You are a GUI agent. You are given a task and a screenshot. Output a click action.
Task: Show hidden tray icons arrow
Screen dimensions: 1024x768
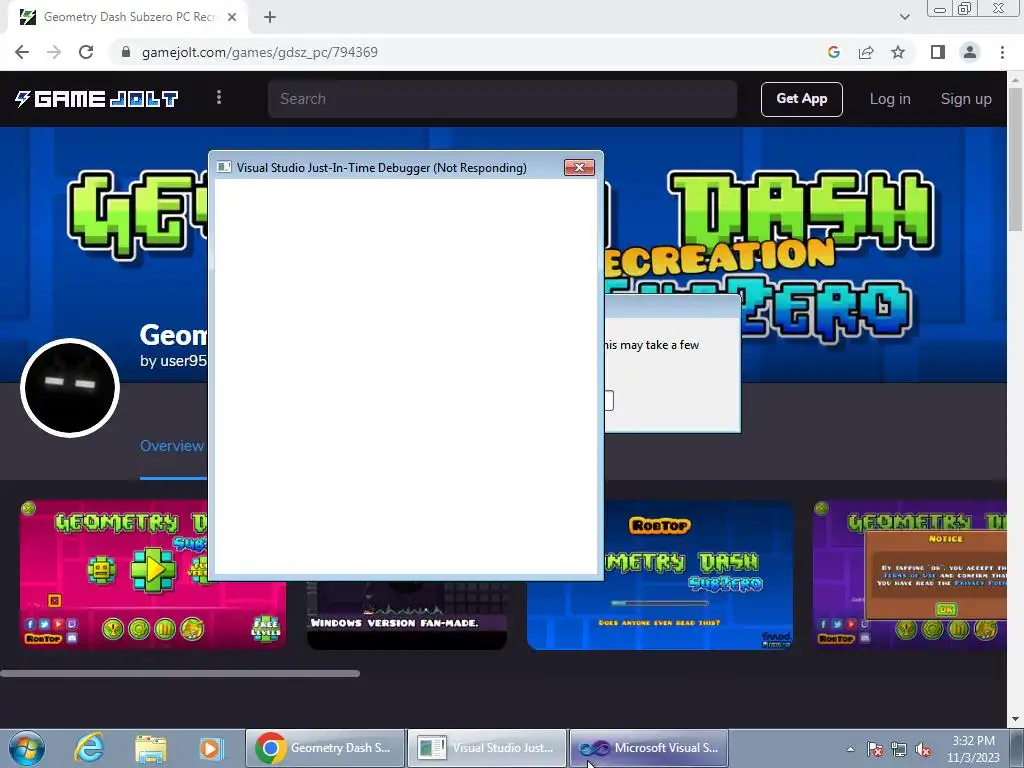850,749
